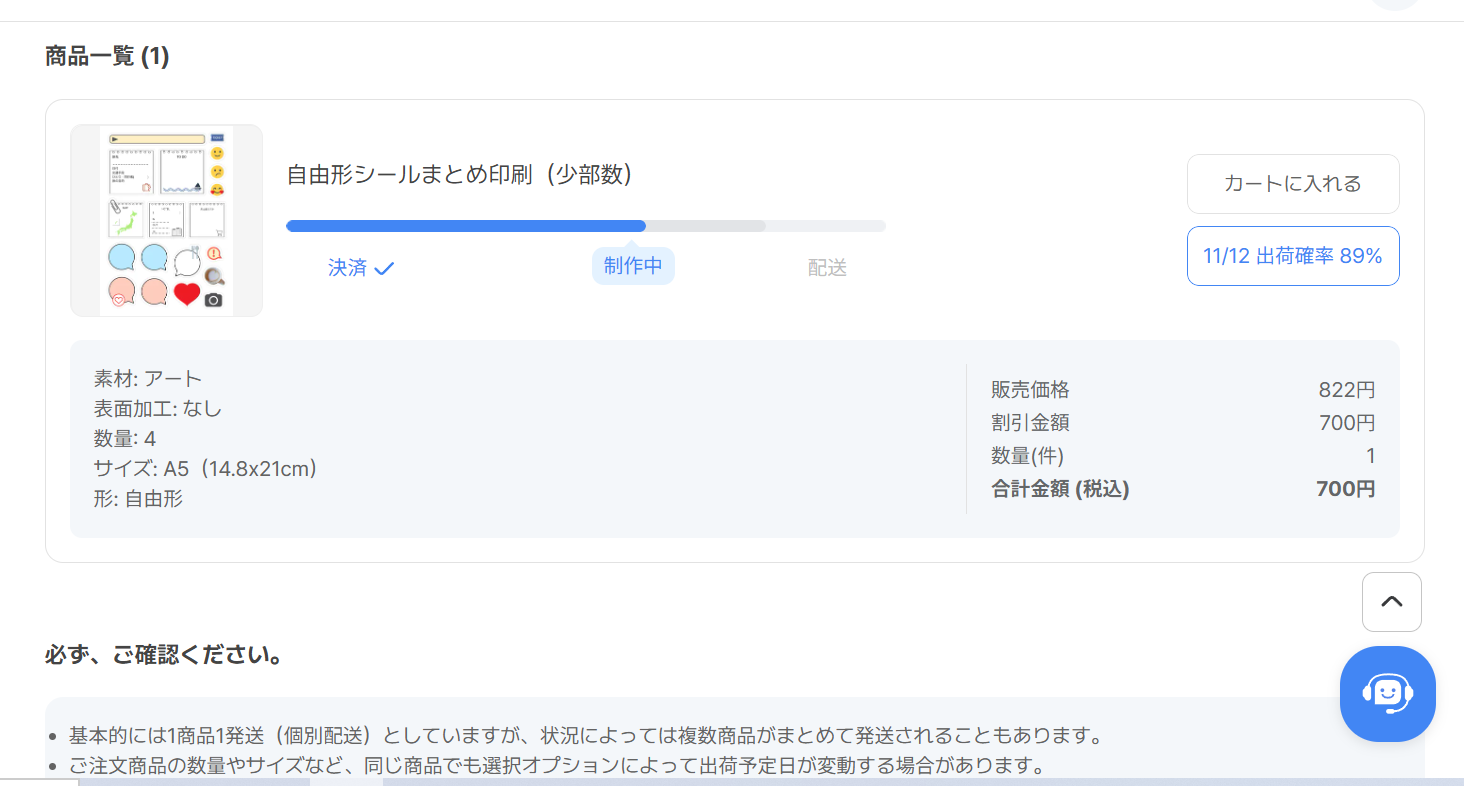1464x786 pixels.
Task: Click the 素材: アート specification line
Action: 148,378
